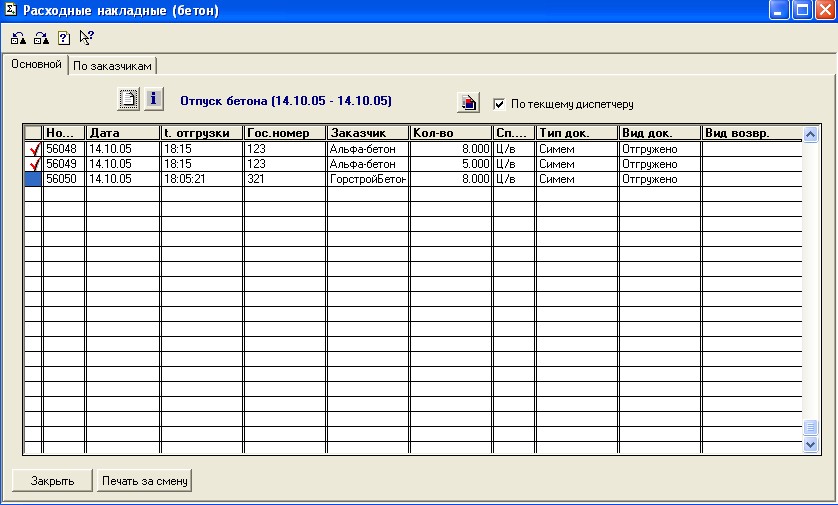Screen dimensions: 838x505
Task: Open the blue info icon button
Action: (154, 98)
